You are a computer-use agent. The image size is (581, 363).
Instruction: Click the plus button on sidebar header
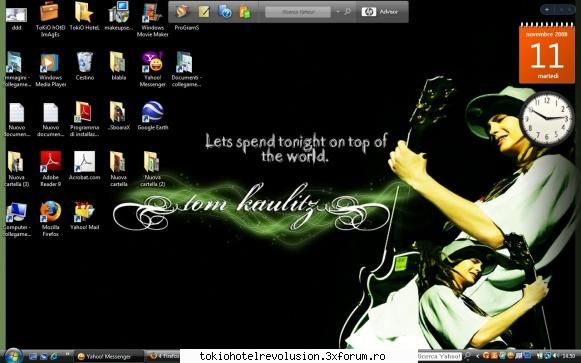pos(547,10)
